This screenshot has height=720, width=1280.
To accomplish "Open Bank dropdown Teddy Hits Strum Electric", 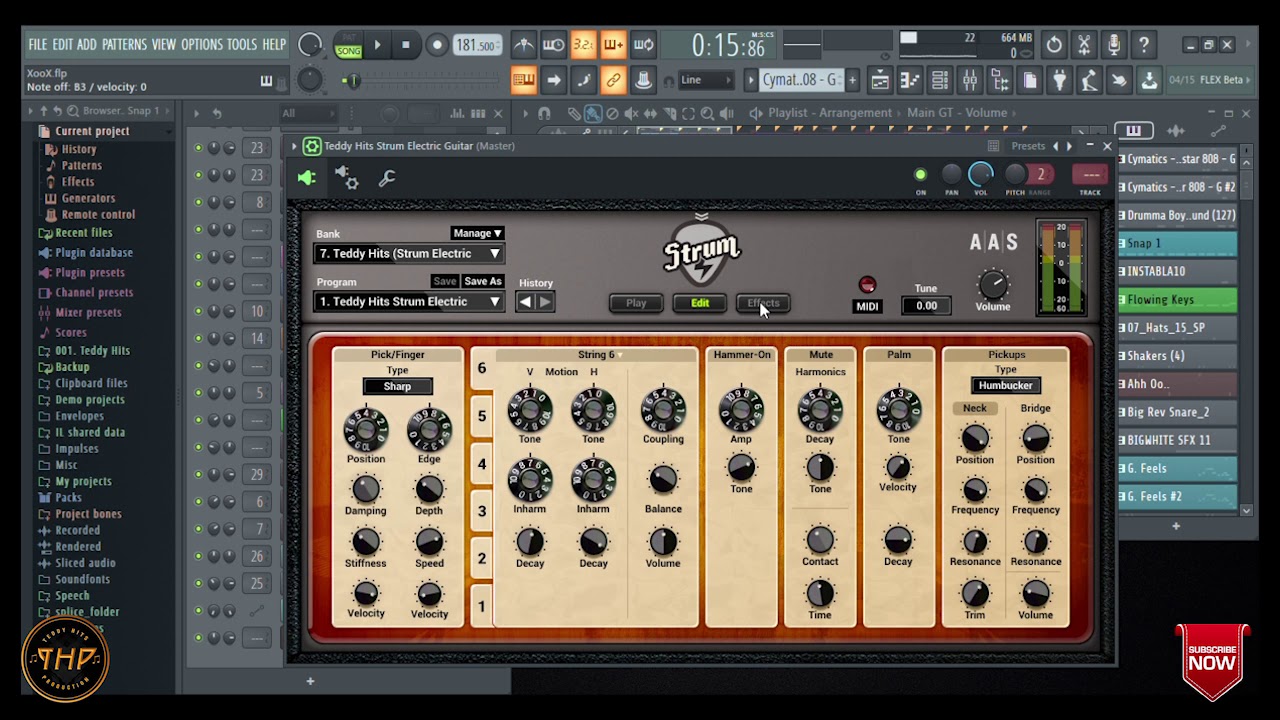I will 408,253.
